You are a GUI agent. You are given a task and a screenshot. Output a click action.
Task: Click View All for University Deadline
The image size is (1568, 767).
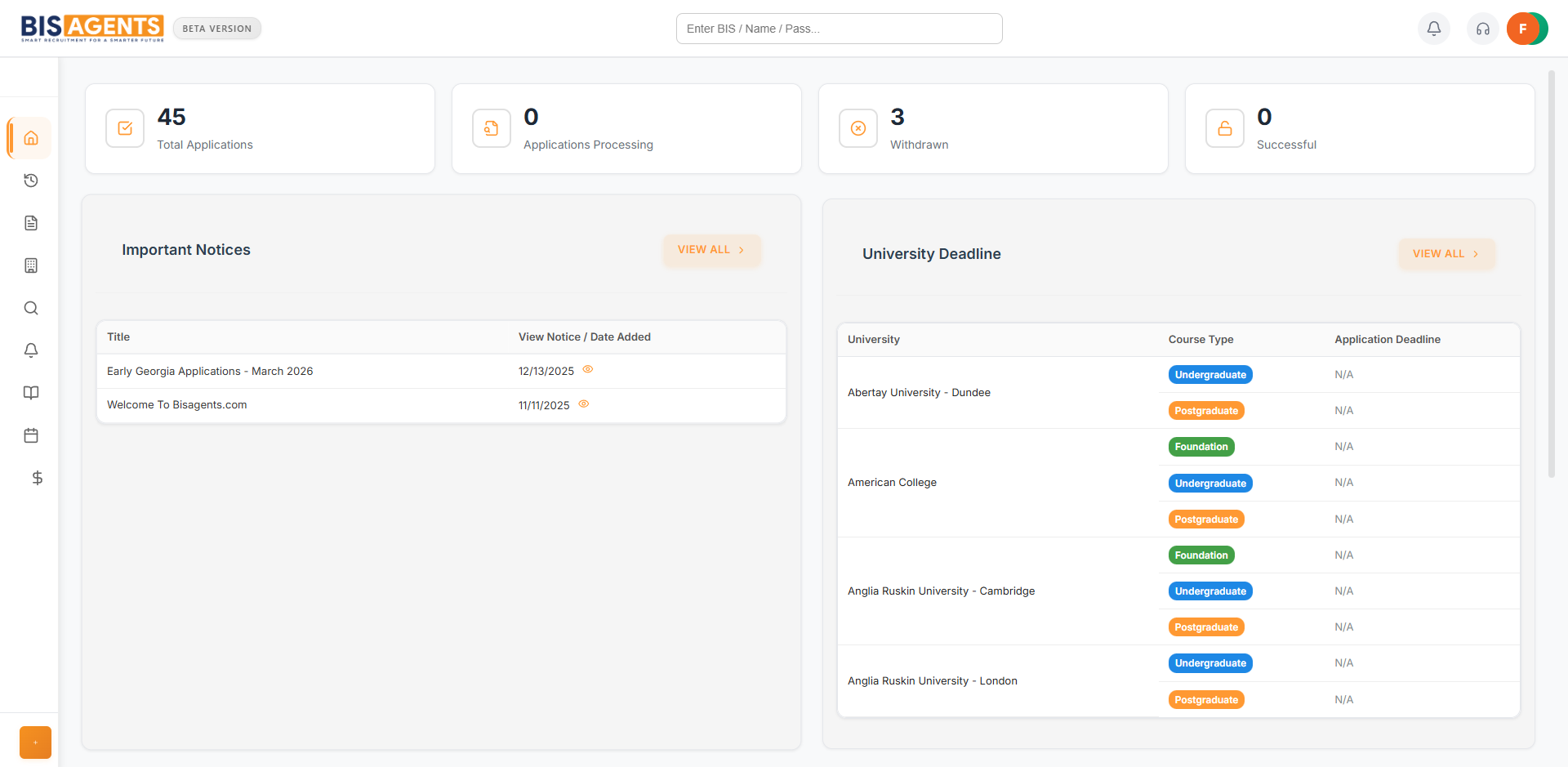click(1445, 254)
